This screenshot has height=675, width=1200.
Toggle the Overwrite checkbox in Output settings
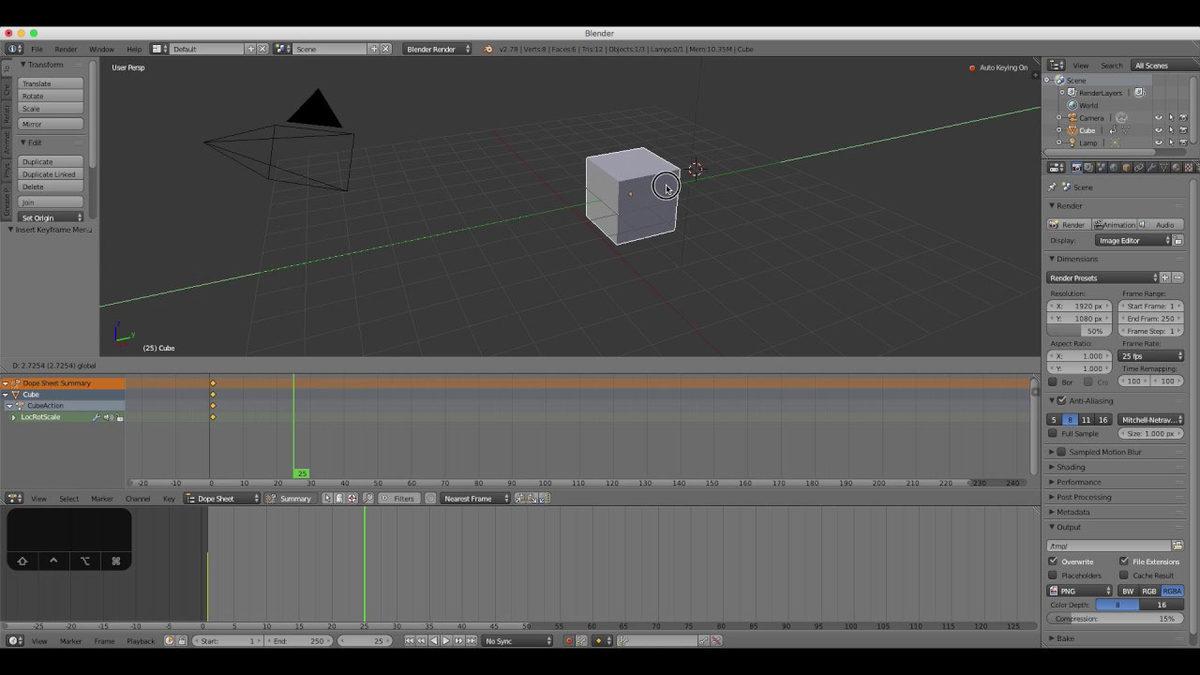point(1053,560)
